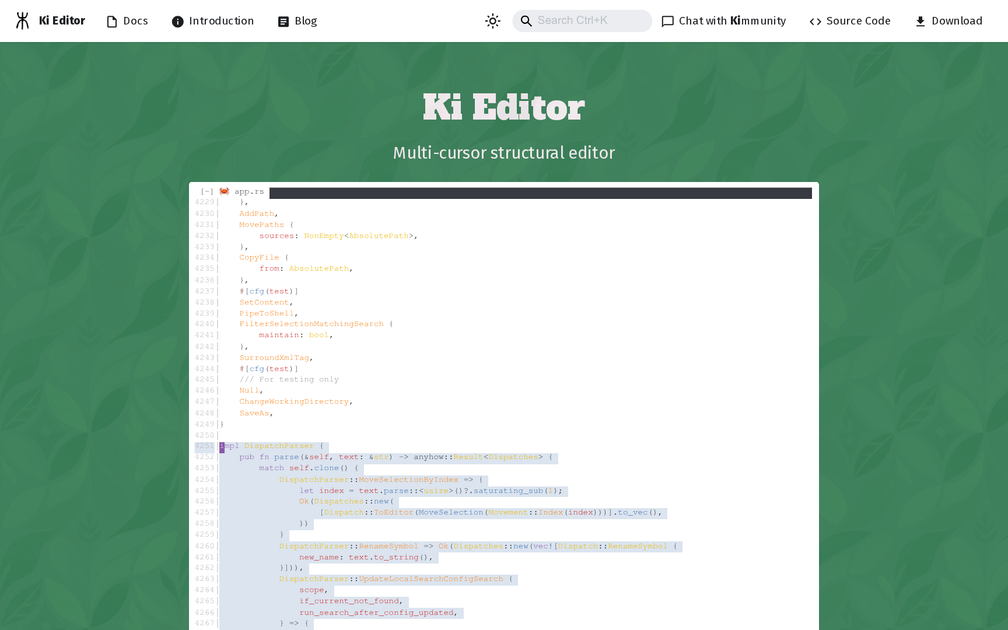The height and width of the screenshot is (630, 1008).
Task: Click the 'pub fn parse' line
Action: [395, 457]
